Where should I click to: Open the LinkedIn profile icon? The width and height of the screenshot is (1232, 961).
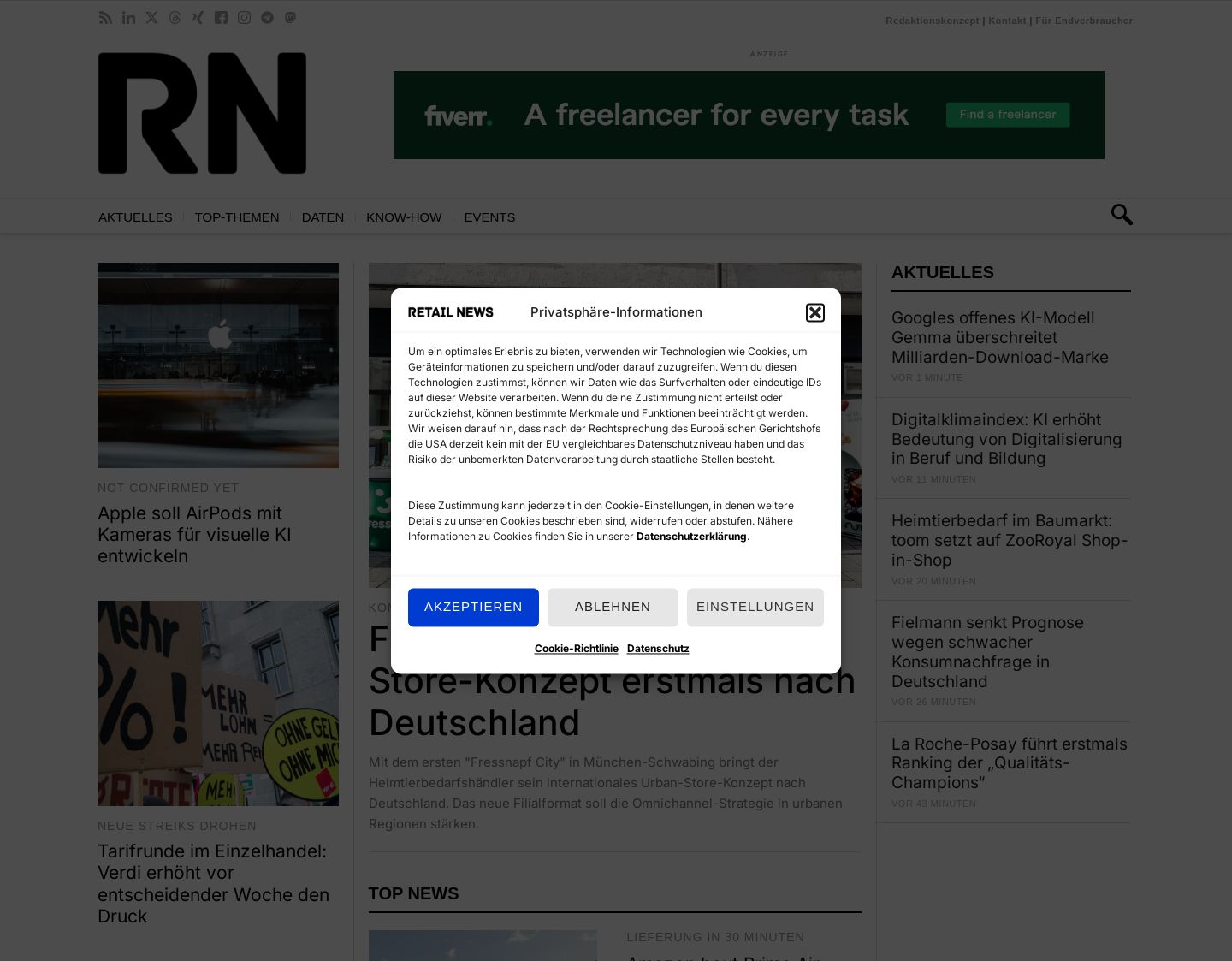(x=128, y=18)
